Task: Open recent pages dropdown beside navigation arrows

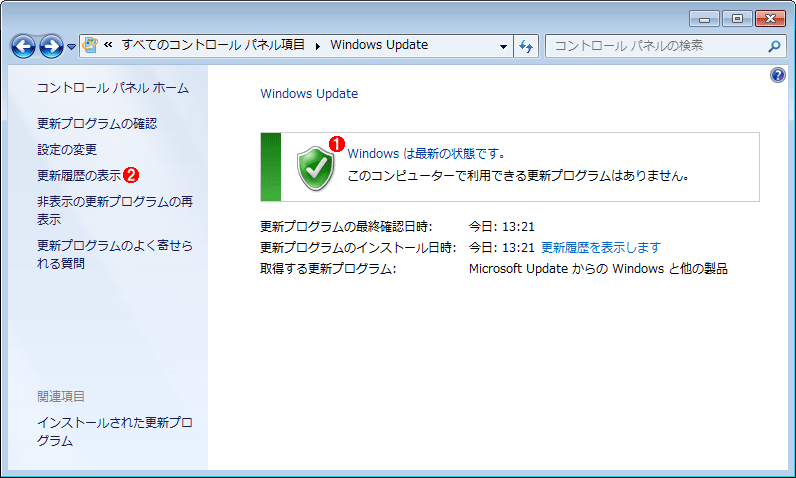Action: point(72,47)
